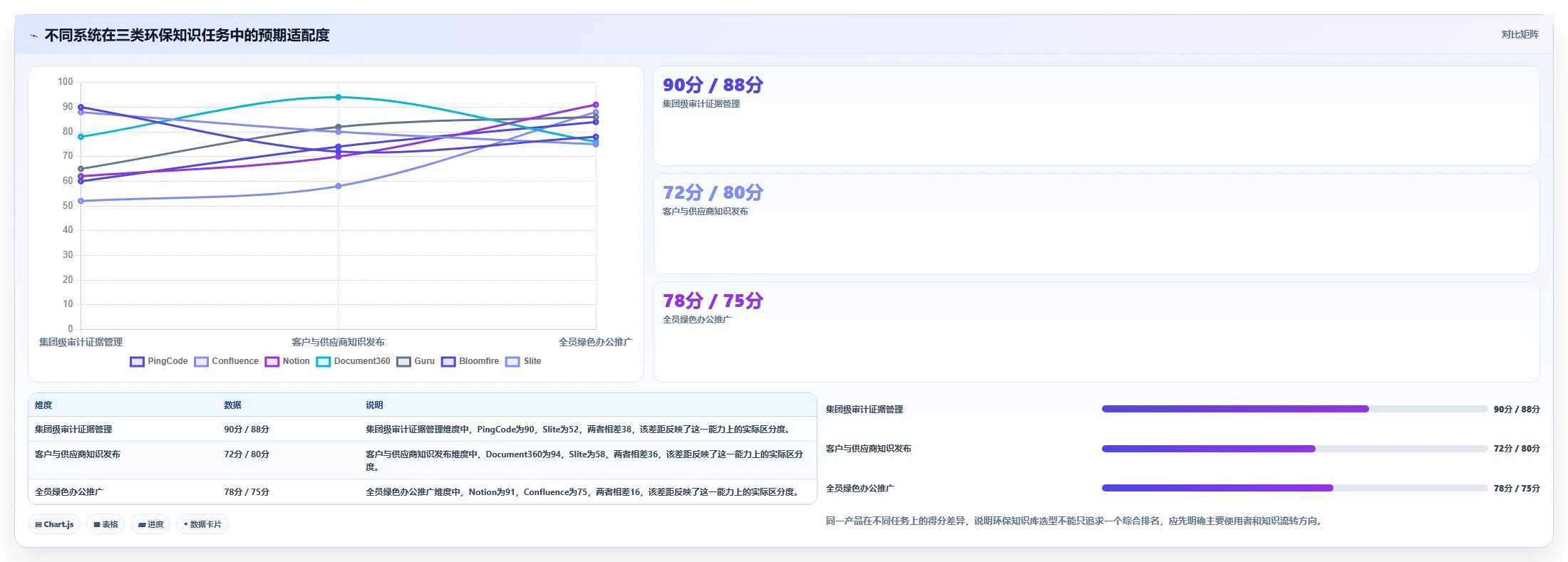Select Notion's purple point at 91

596,105
